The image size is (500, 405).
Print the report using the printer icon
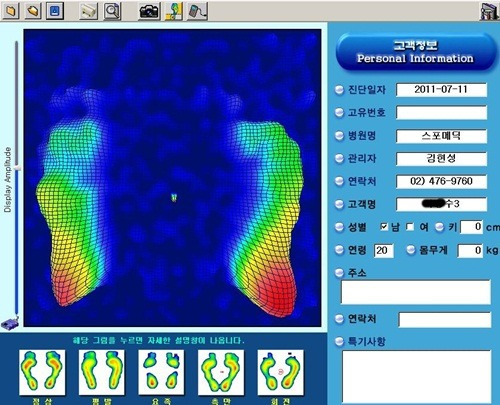coord(89,11)
